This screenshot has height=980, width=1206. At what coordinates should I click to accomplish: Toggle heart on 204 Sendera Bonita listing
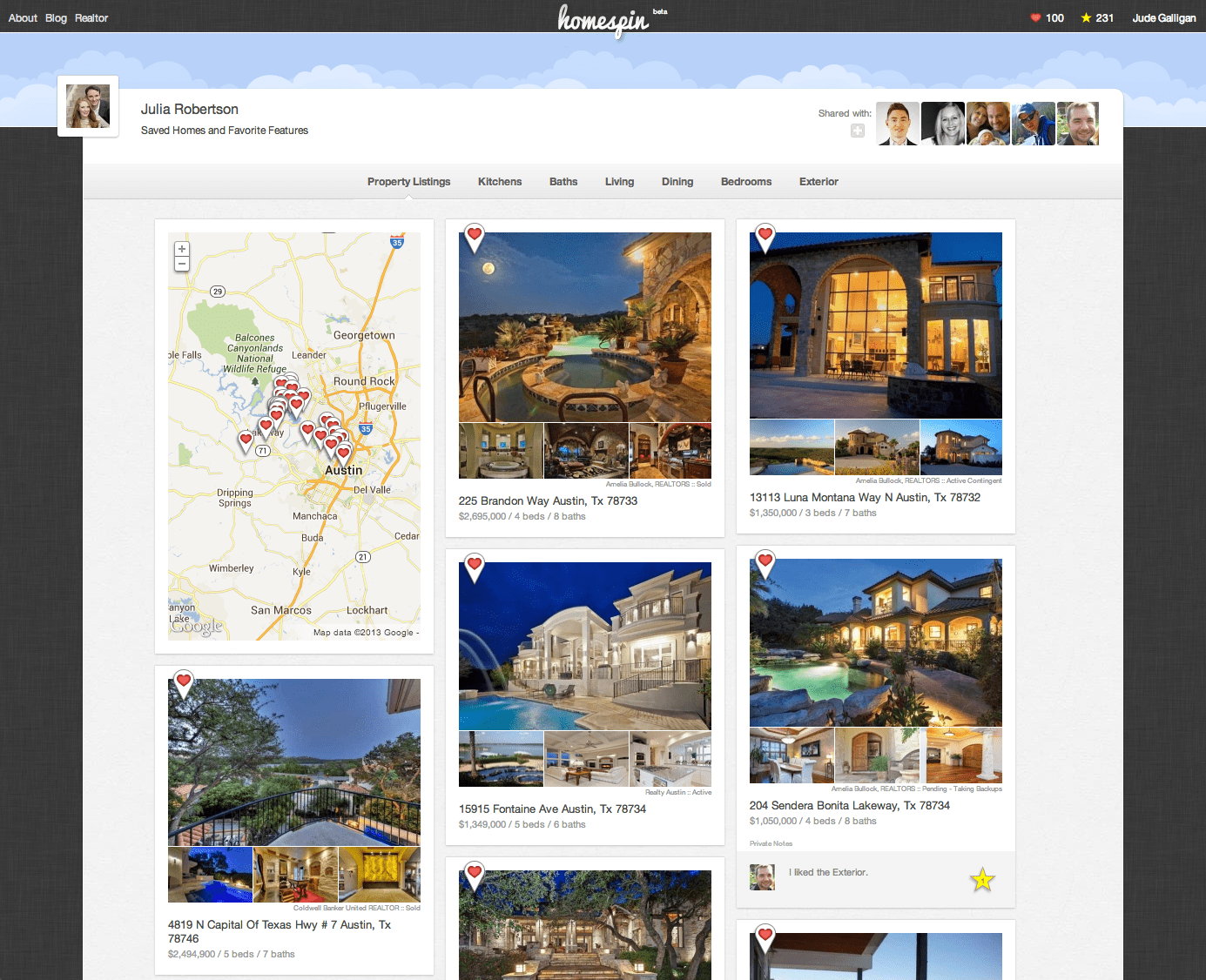point(765,561)
